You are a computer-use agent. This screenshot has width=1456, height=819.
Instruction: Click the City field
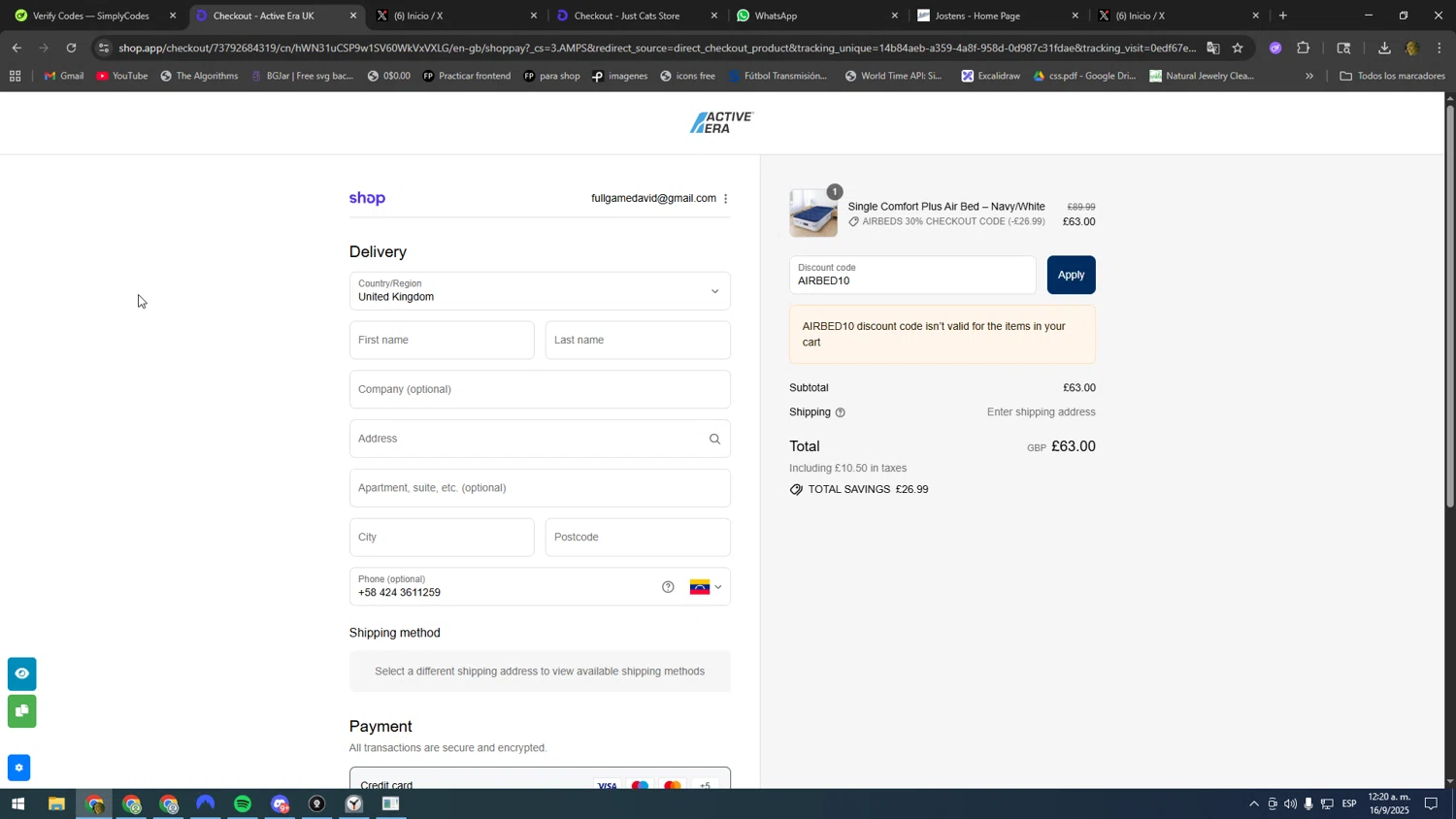pos(442,538)
